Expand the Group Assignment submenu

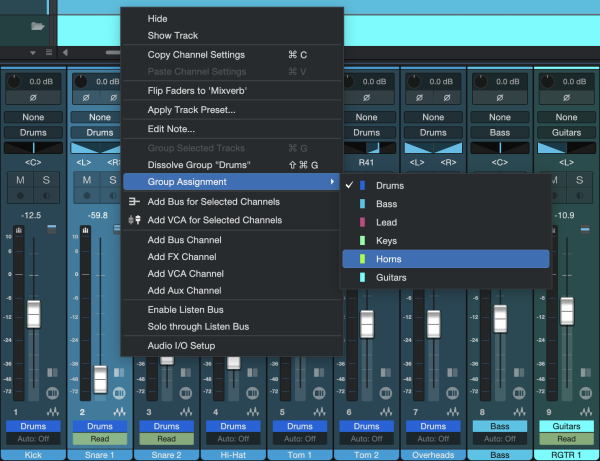(232, 181)
